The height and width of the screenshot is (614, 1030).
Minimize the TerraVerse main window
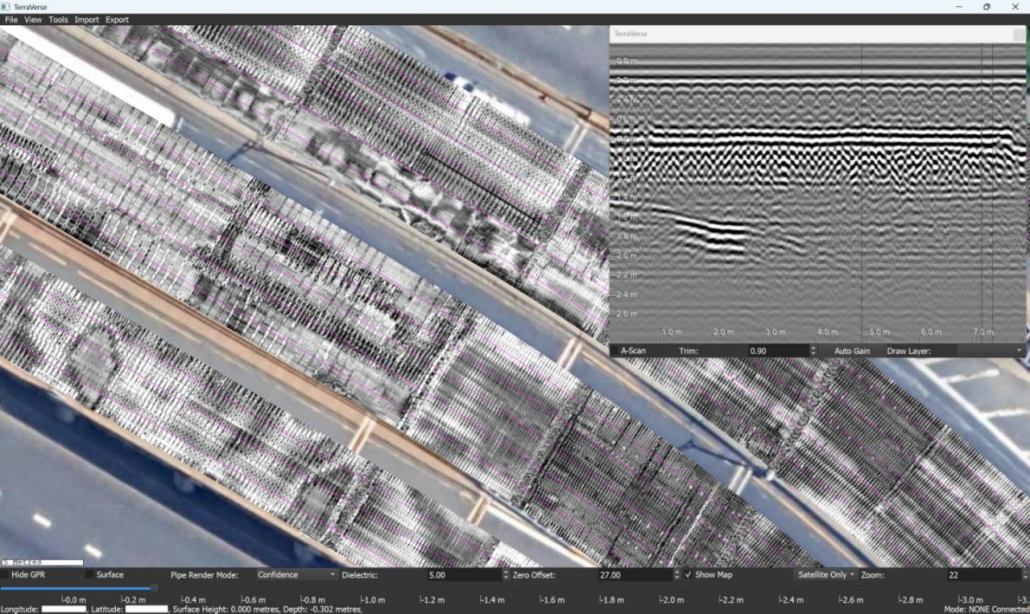(959, 7)
